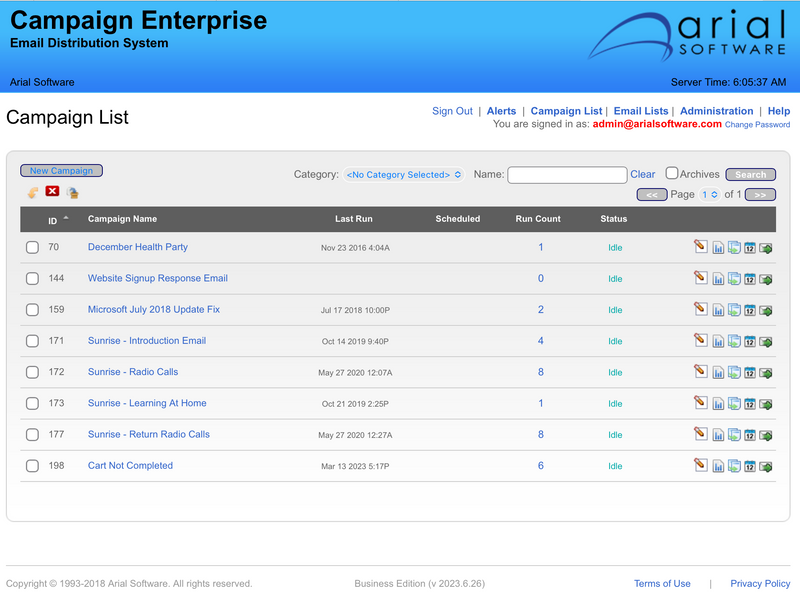Edit Sunrise - Return Radio Calls with pencil icon
The width and height of the screenshot is (800, 600).
pyautogui.click(x=701, y=433)
